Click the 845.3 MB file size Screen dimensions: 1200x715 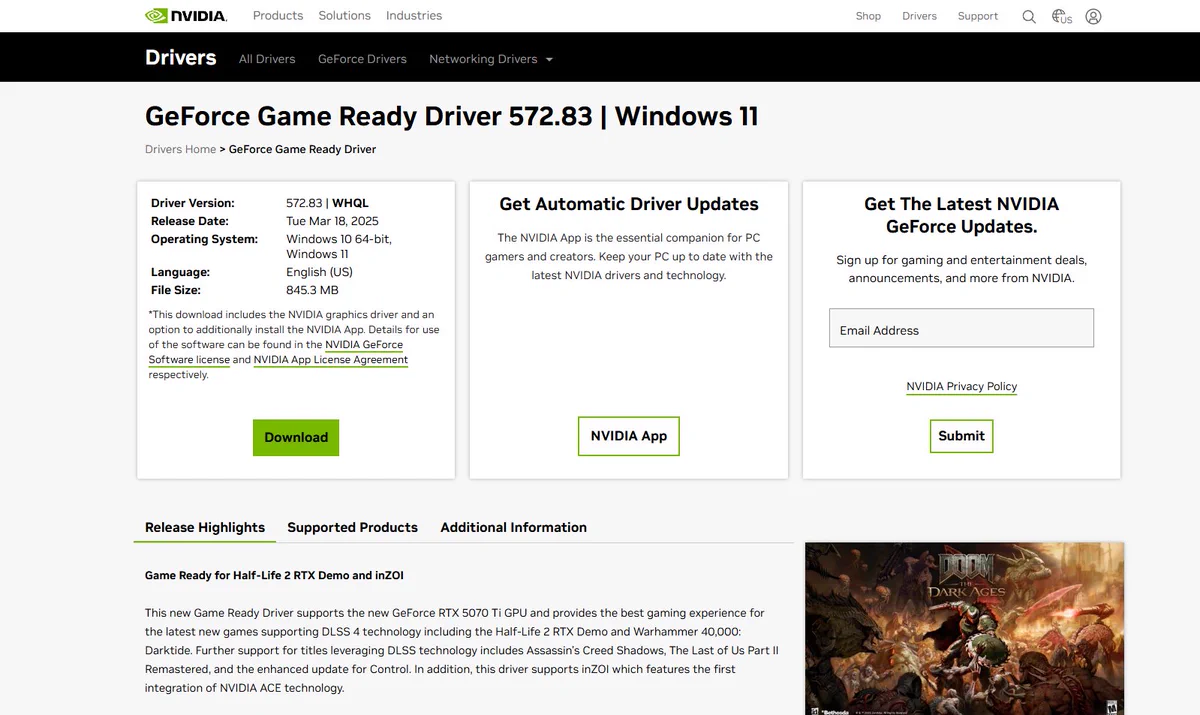pyautogui.click(x=312, y=290)
